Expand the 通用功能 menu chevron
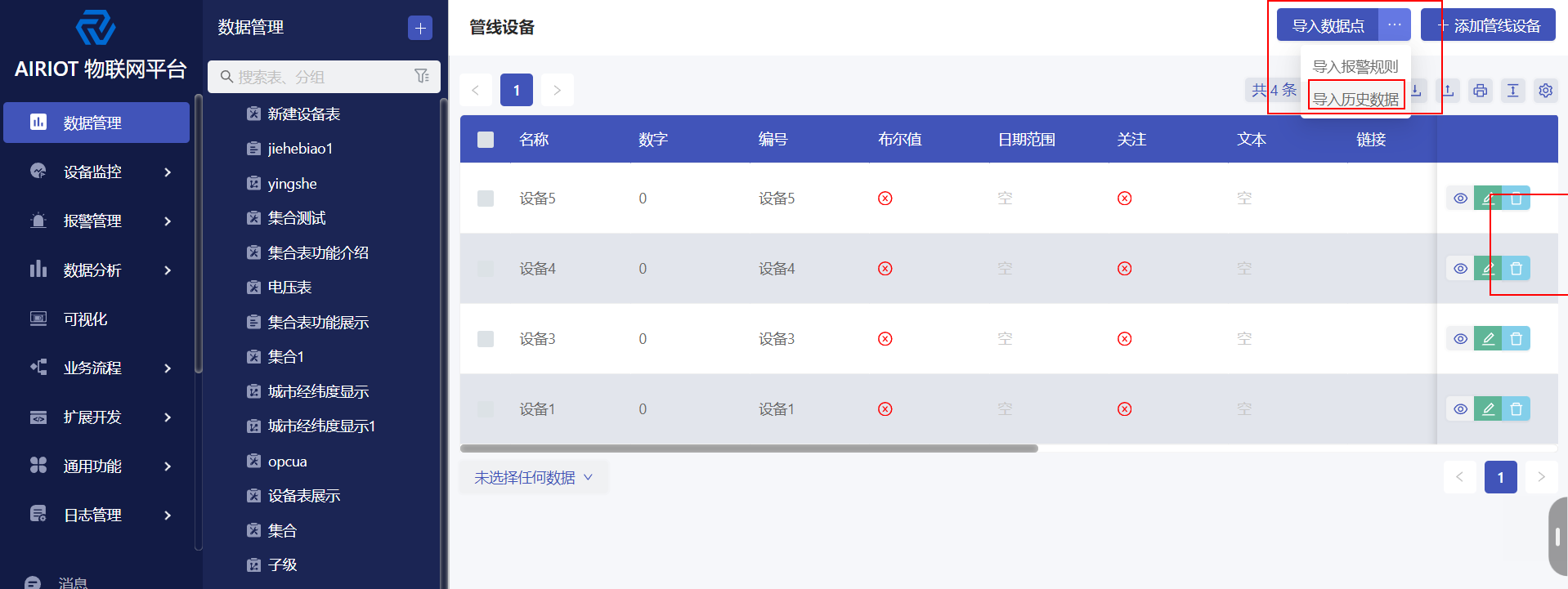Image resolution: width=1568 pixels, height=589 pixels. 168,466
